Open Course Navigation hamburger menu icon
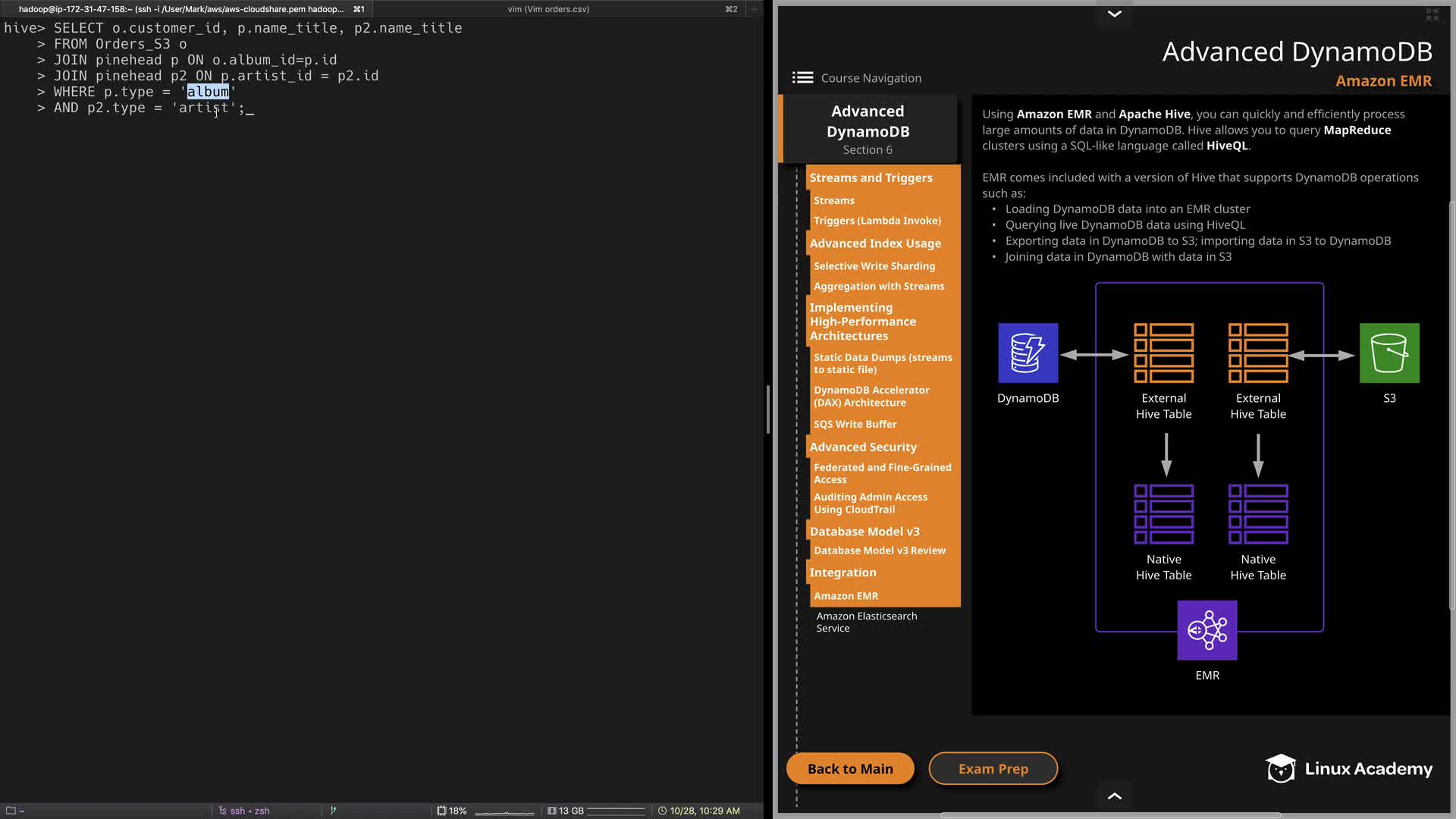1456x819 pixels. pos(802,77)
